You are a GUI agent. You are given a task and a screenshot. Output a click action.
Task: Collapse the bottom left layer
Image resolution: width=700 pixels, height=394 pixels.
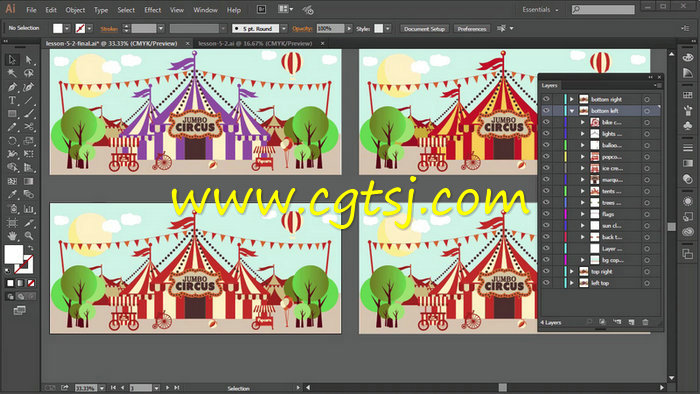pyautogui.click(x=571, y=111)
